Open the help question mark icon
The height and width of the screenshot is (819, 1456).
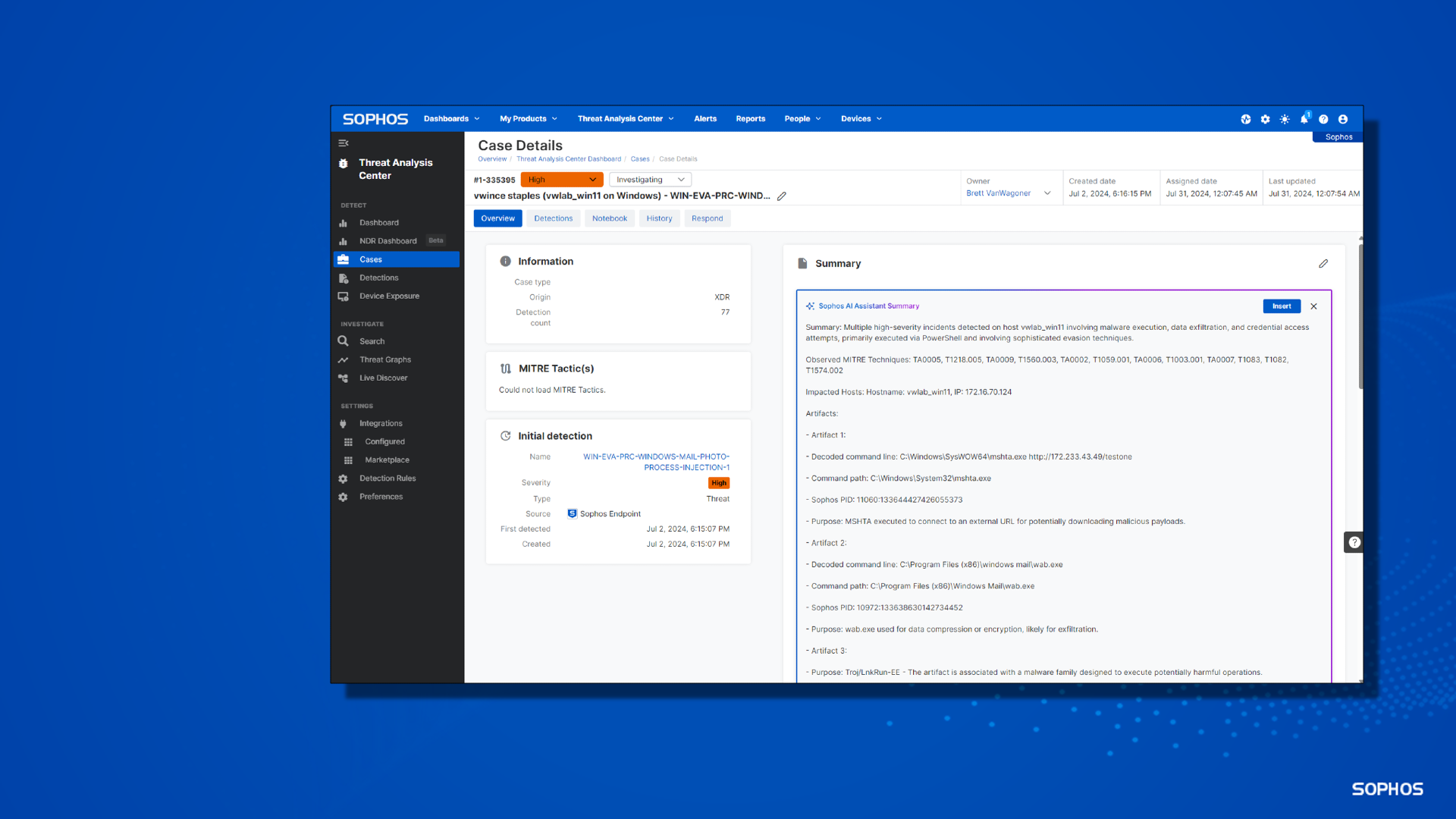click(x=1323, y=118)
